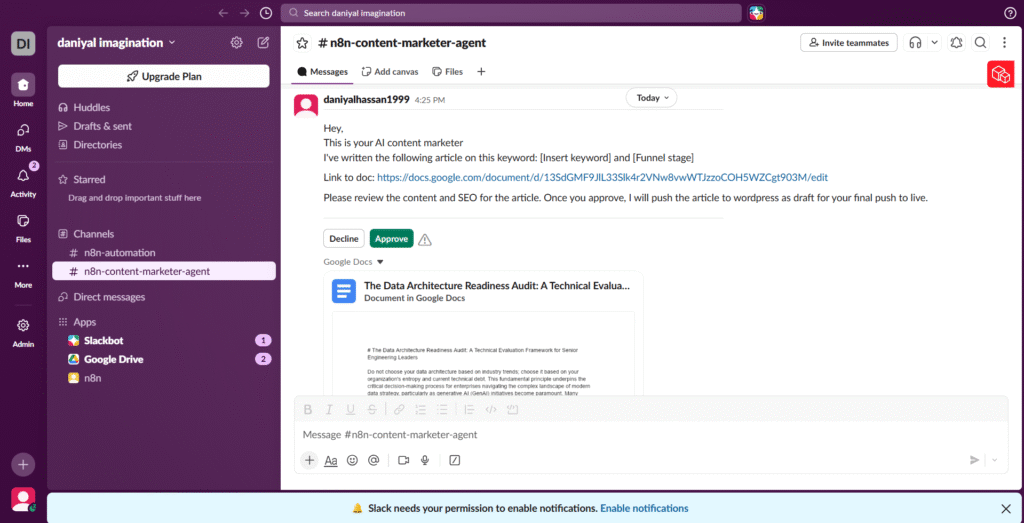1024x523 pixels.
Task: Expand the daniyal imagination workspace menu
Action: point(116,43)
